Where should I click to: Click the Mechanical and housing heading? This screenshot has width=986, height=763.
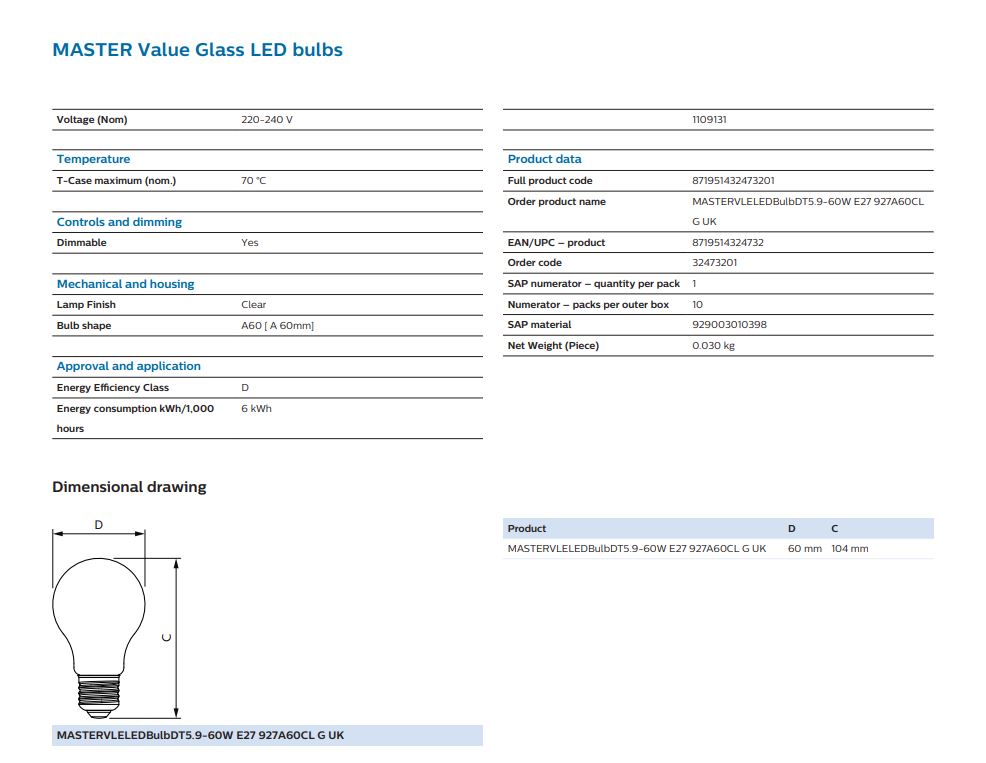click(x=125, y=284)
